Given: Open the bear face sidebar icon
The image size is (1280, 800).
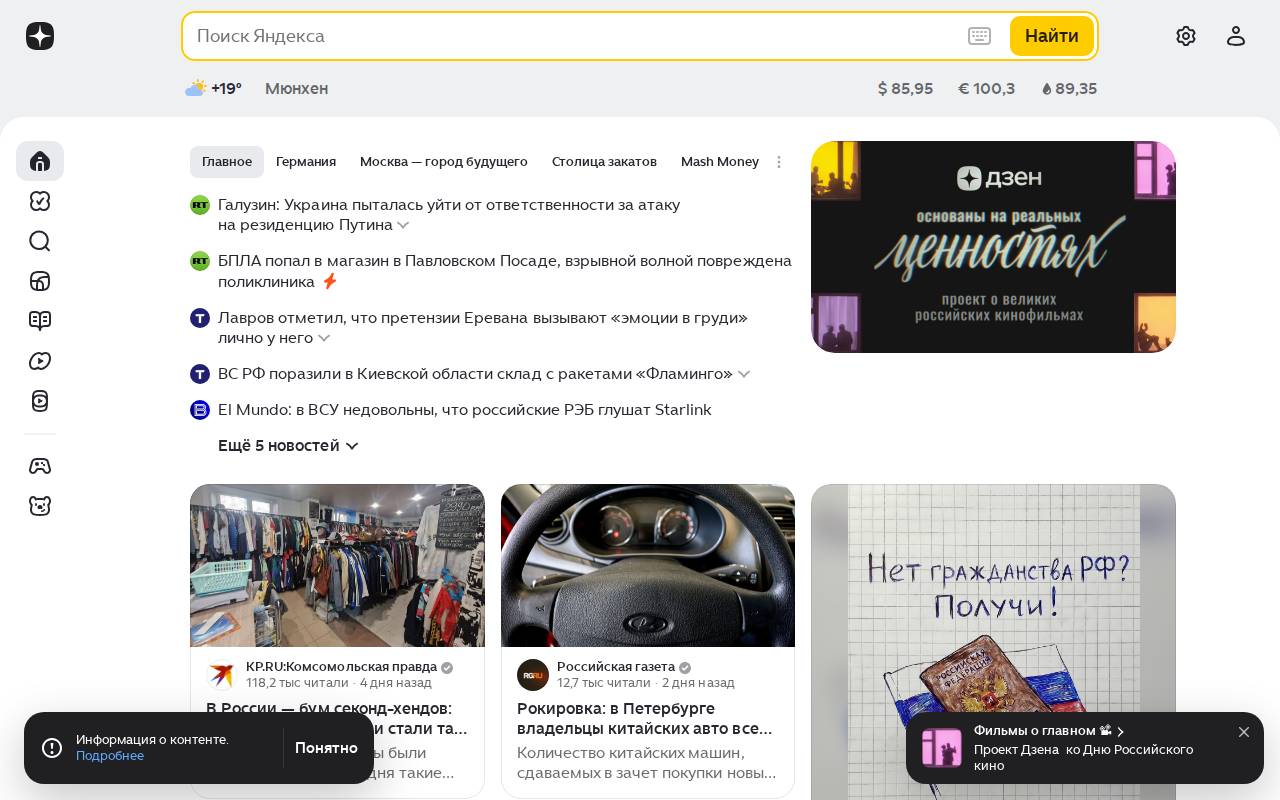Looking at the screenshot, I should point(40,506).
